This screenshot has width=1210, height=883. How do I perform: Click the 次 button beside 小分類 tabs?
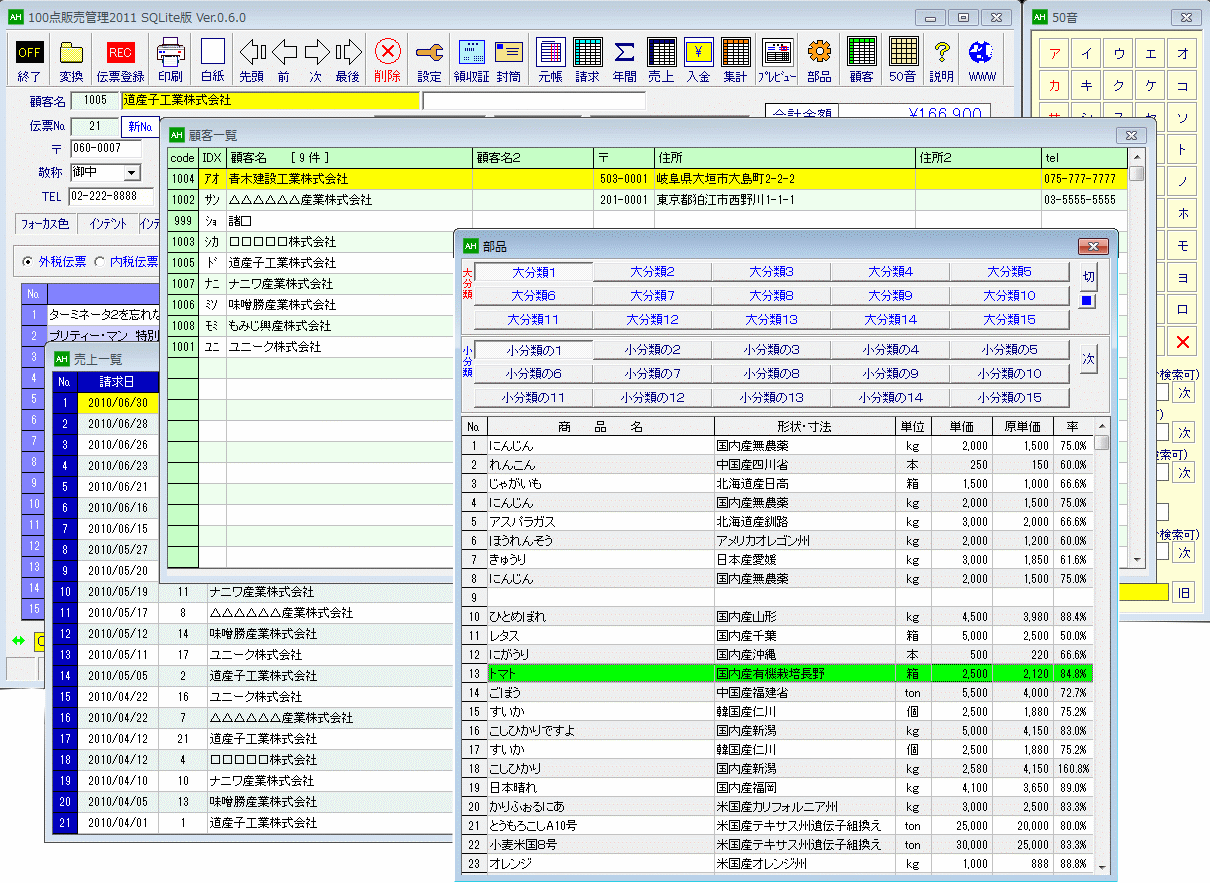(1089, 357)
